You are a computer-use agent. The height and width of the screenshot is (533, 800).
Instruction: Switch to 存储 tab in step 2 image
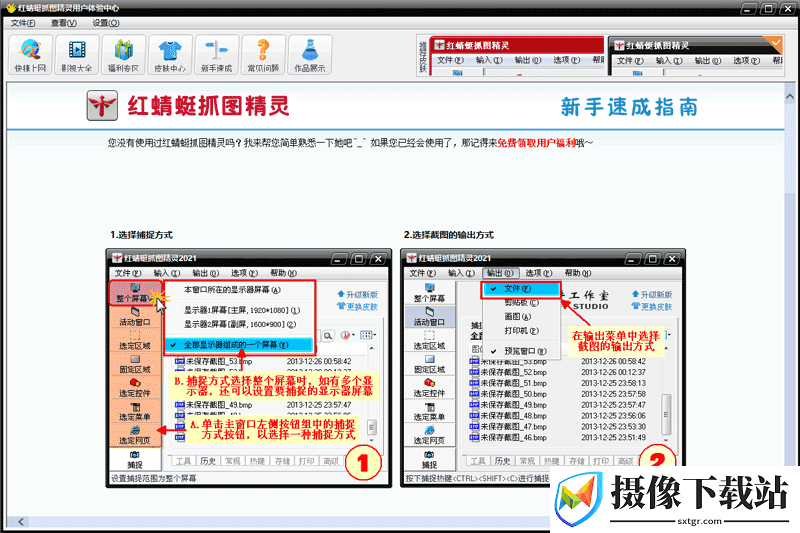[x=577, y=461]
